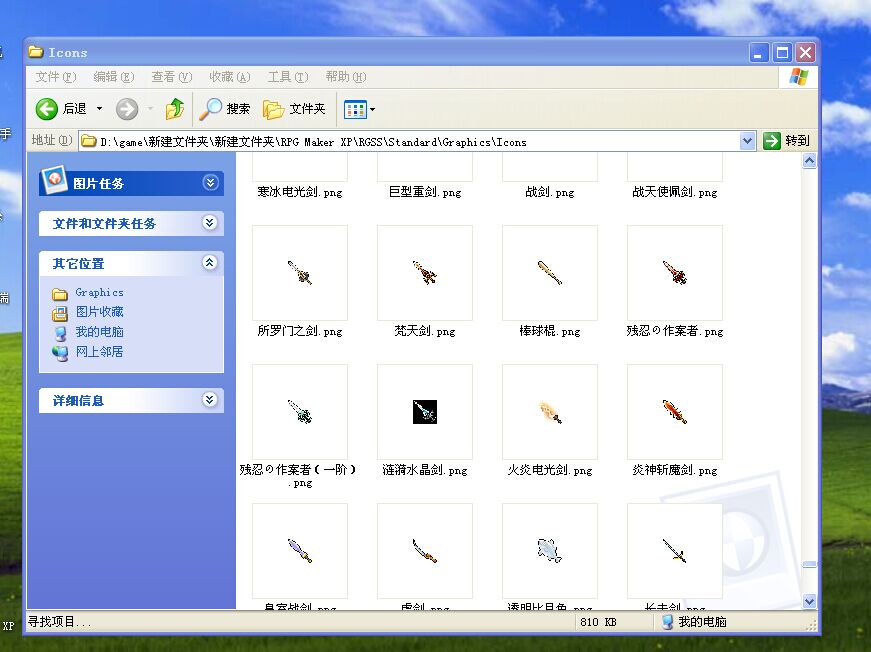Expand the 详细信息 panel

click(x=209, y=399)
